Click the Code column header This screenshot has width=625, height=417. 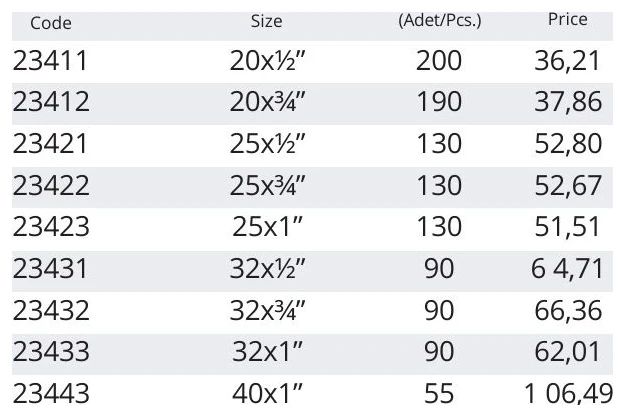[51, 23]
